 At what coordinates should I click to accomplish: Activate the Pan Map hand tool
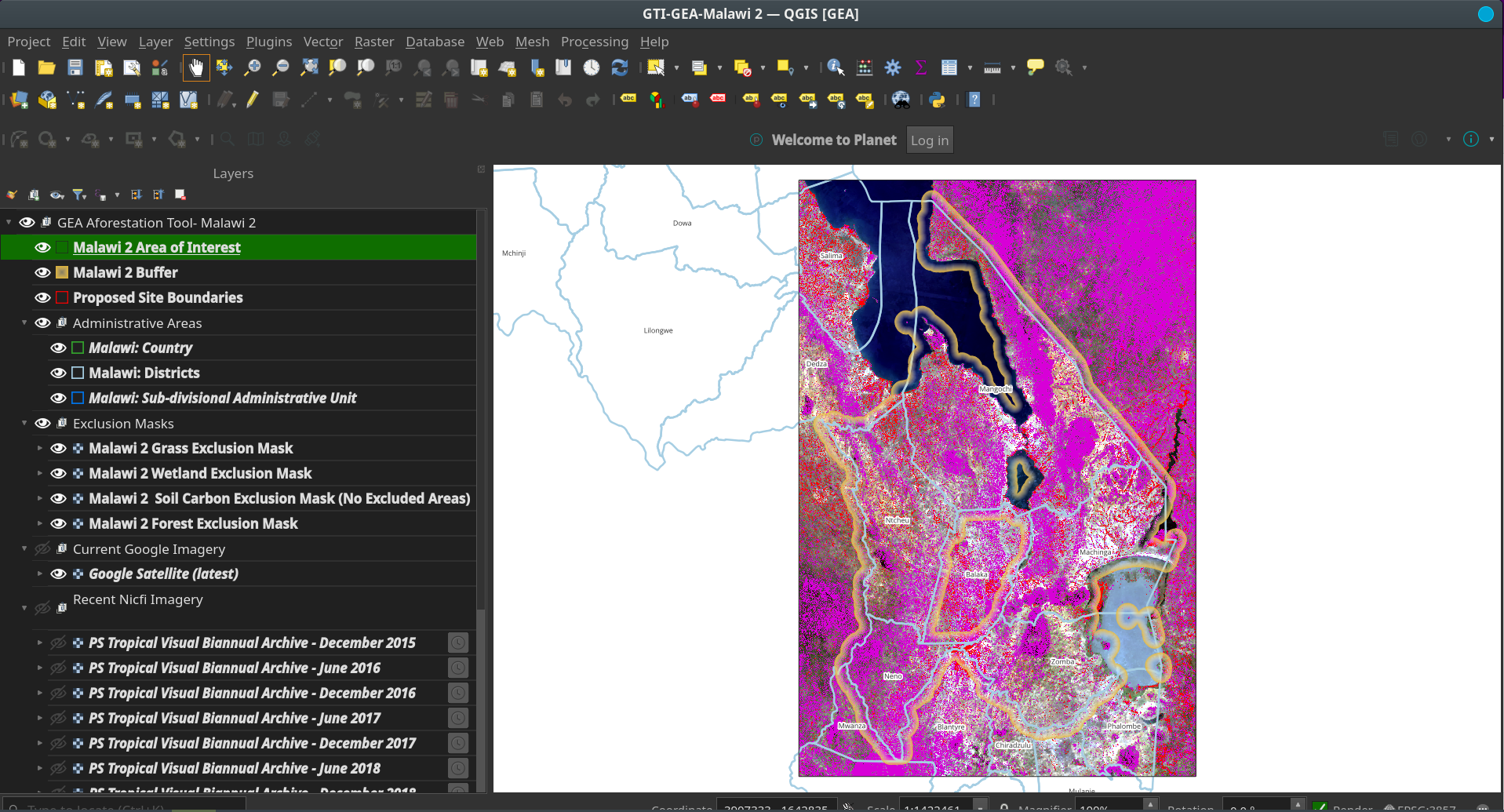tap(196, 67)
